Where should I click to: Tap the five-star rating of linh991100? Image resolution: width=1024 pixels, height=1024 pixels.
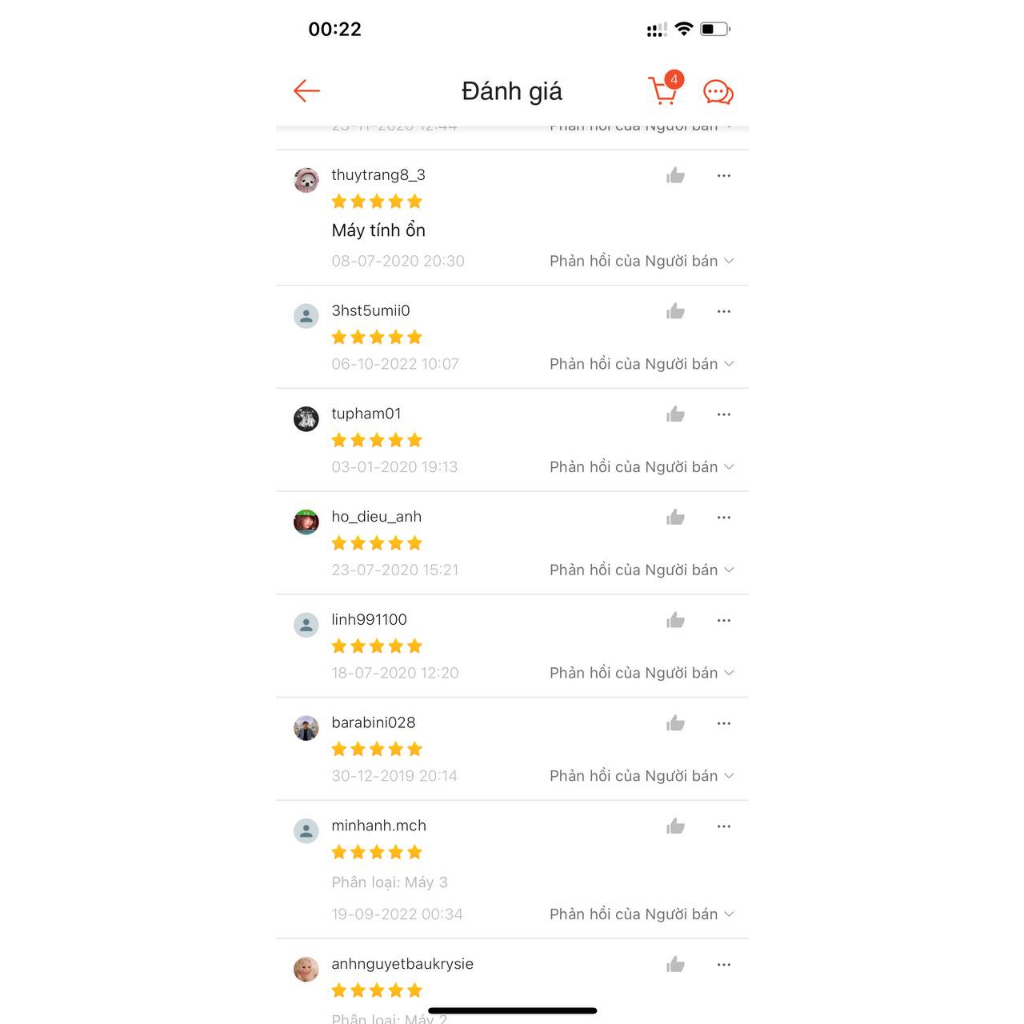coord(377,646)
